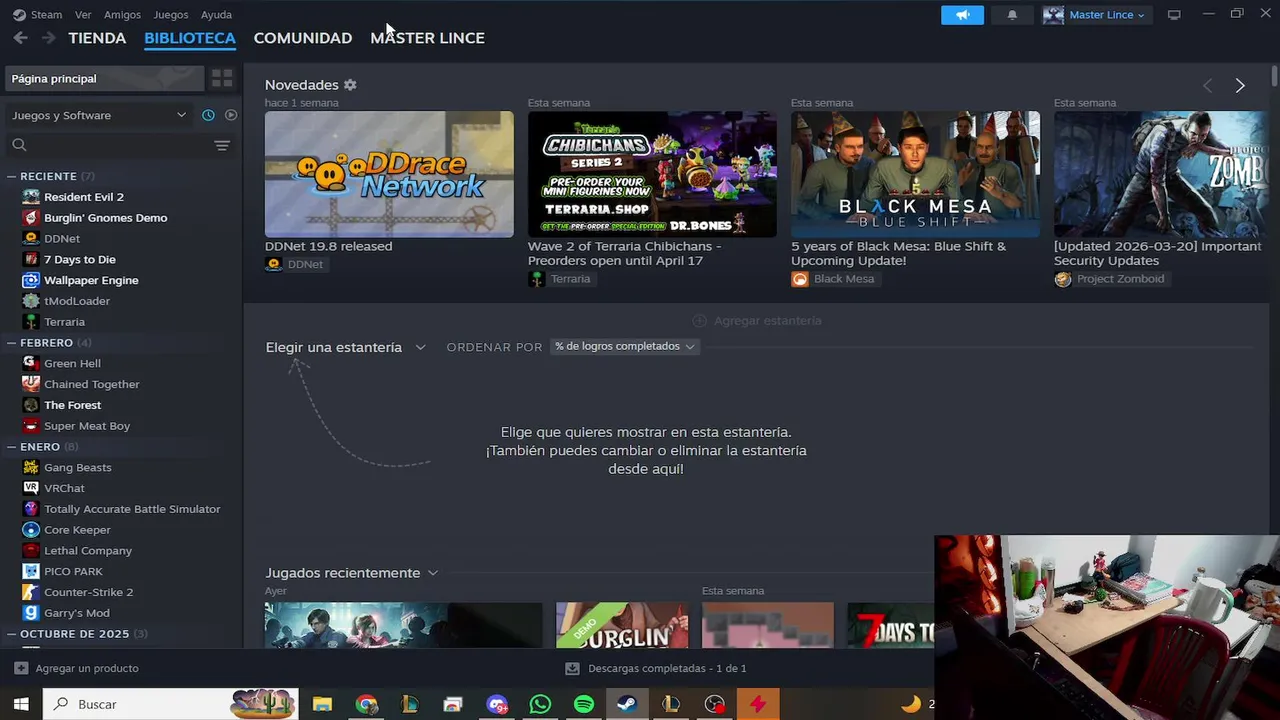Click the downloads icon in bottom bar
Viewport: 1280px width, 720px height.
click(x=572, y=668)
